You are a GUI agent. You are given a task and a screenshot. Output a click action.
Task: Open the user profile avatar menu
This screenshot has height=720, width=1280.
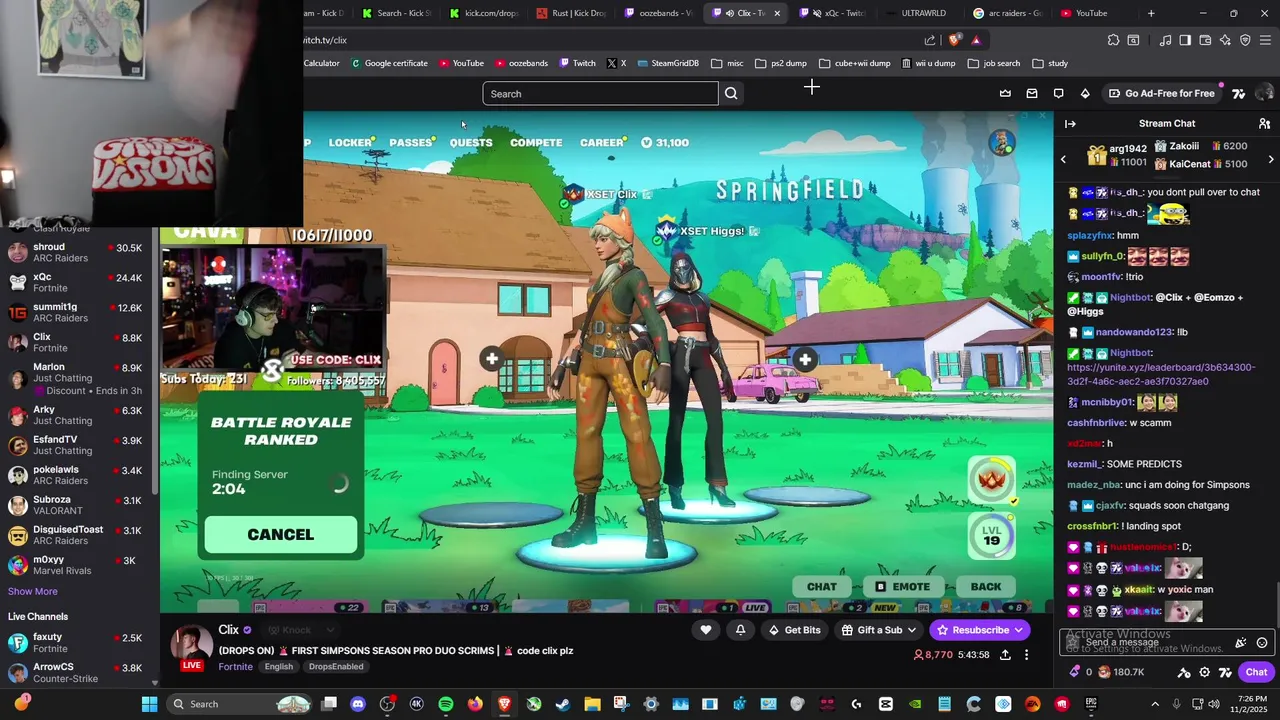click(x=1264, y=93)
